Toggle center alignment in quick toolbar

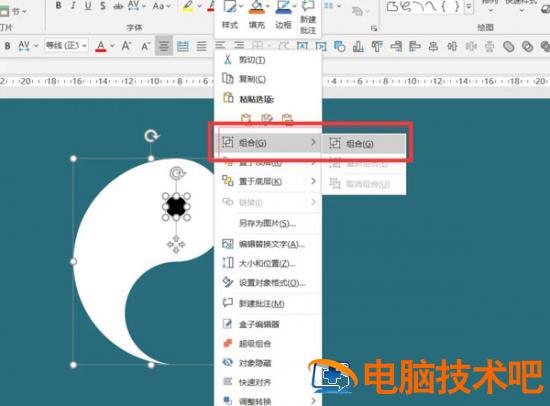tap(164, 46)
